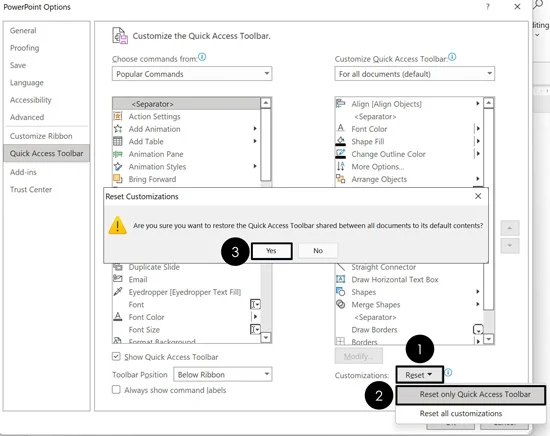Click the Move Down arrow button

tap(510, 246)
